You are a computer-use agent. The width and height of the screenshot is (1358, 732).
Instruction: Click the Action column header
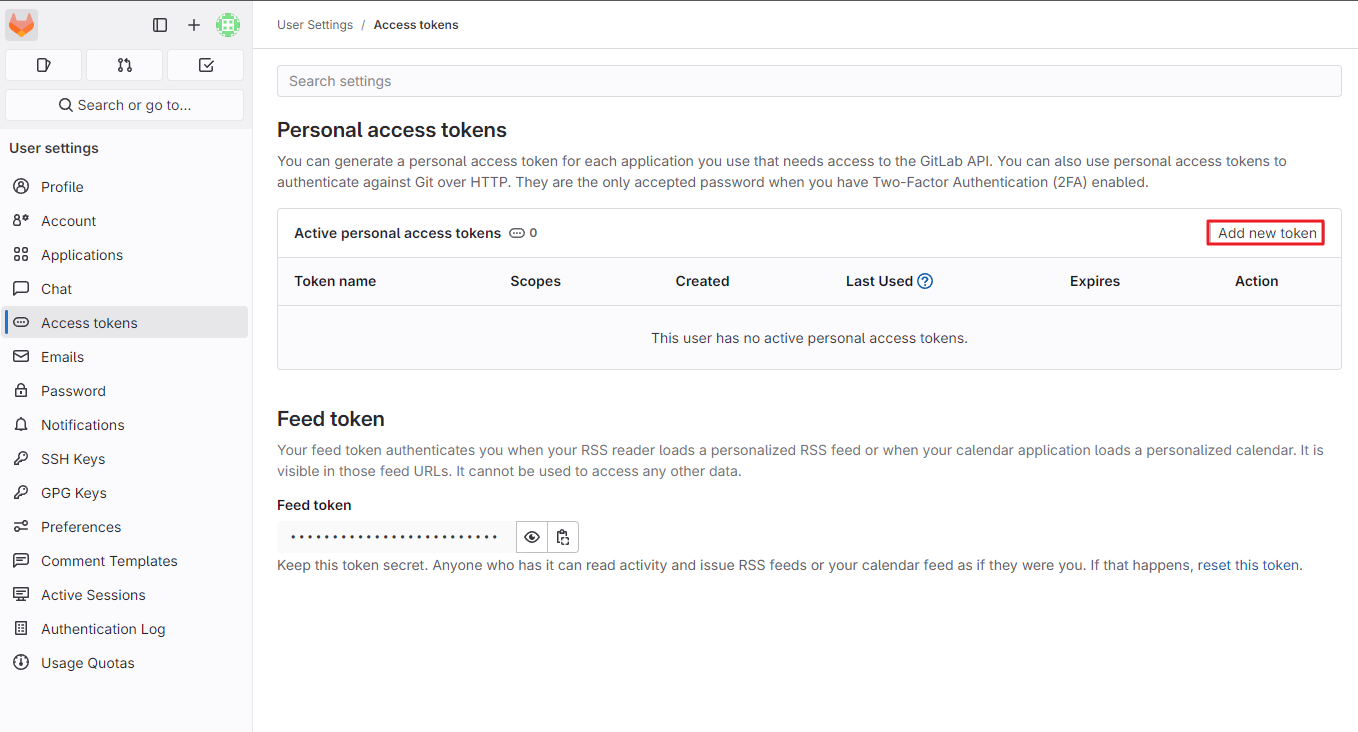1257,281
